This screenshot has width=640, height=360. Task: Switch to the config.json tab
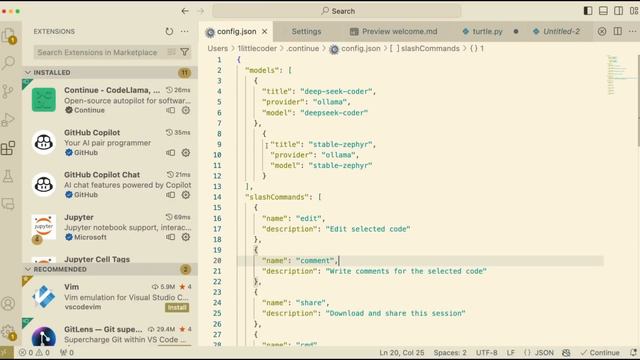click(236, 31)
